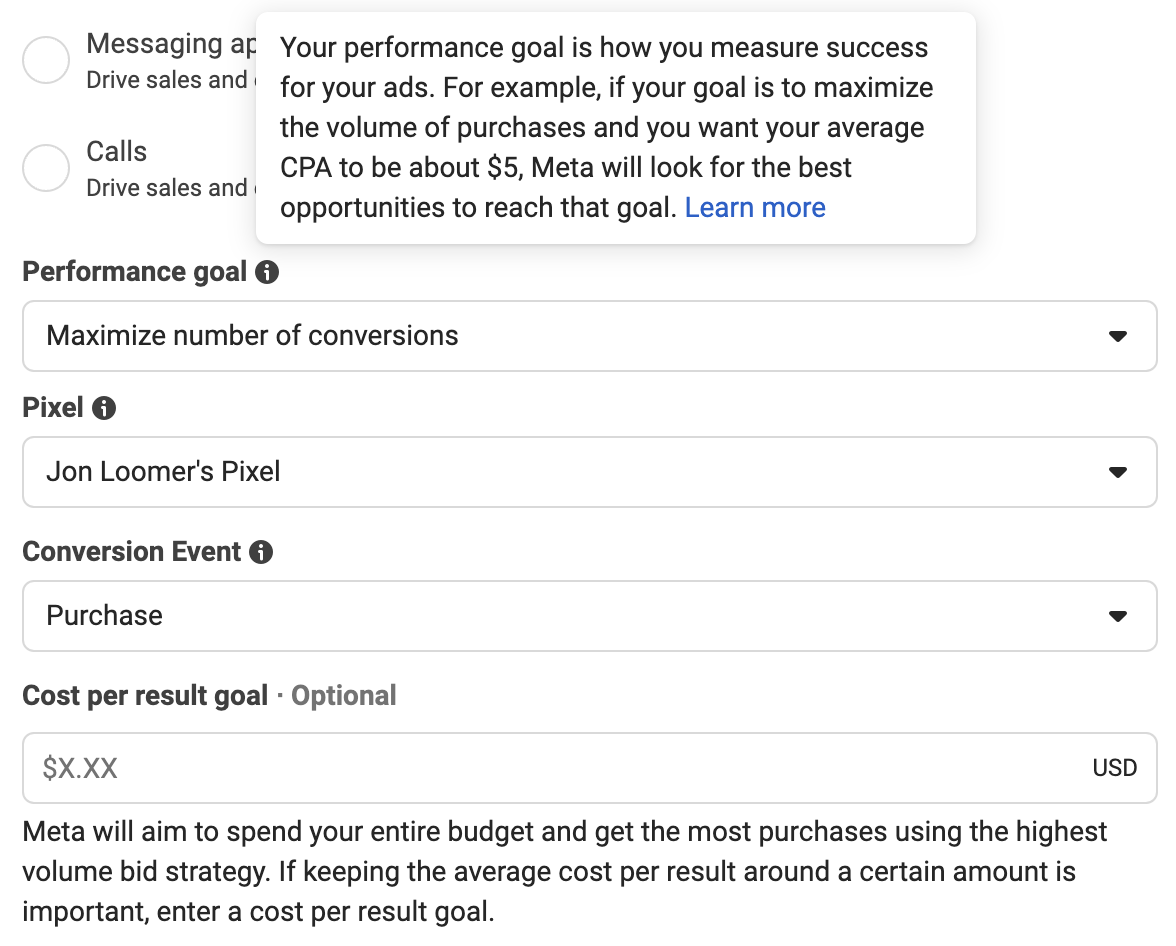The height and width of the screenshot is (946, 1176).
Task: Click the cost per result goal input field
Action: click(590, 768)
